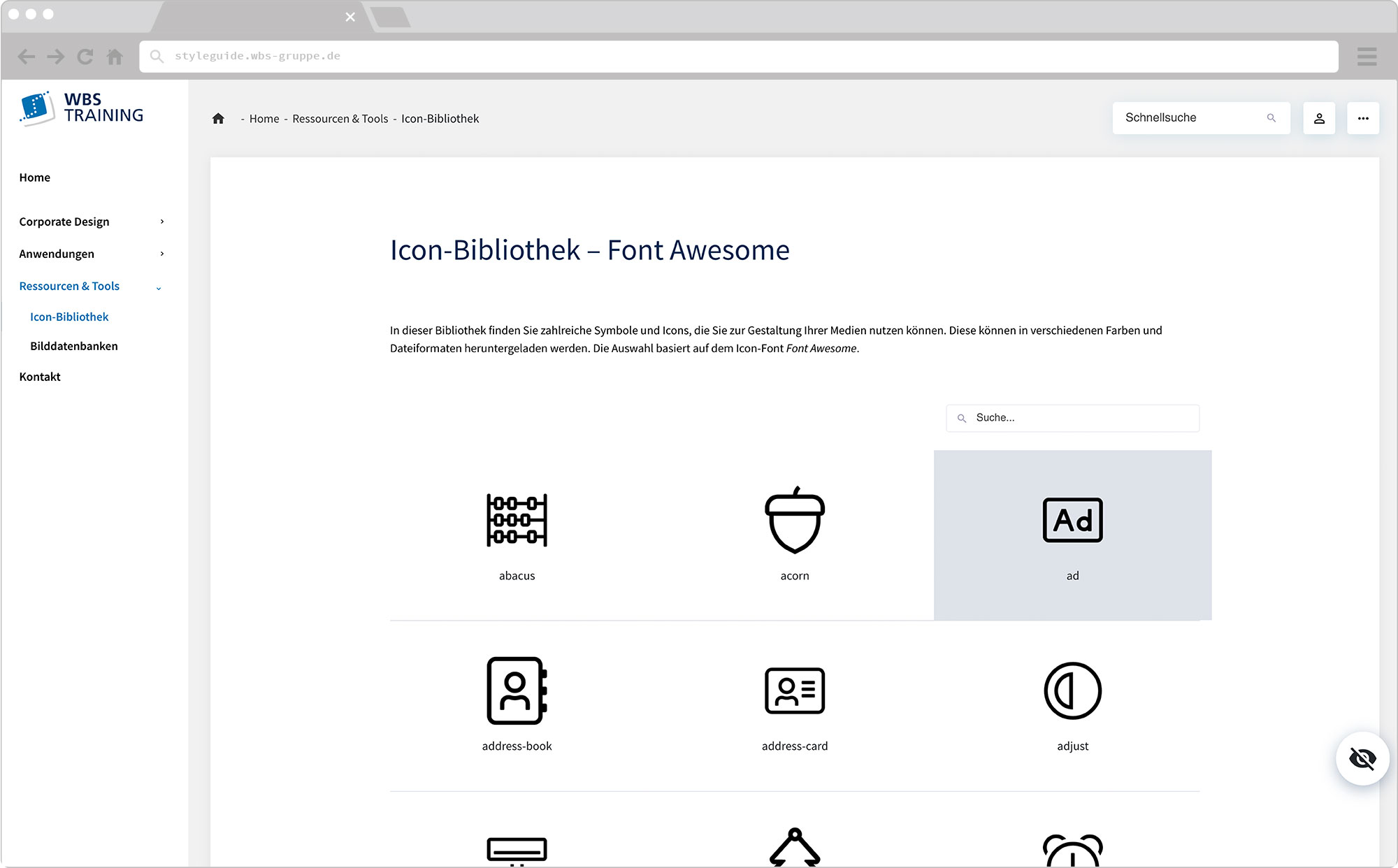Follow the Ressourcen & Tools breadcrumb link

point(340,119)
